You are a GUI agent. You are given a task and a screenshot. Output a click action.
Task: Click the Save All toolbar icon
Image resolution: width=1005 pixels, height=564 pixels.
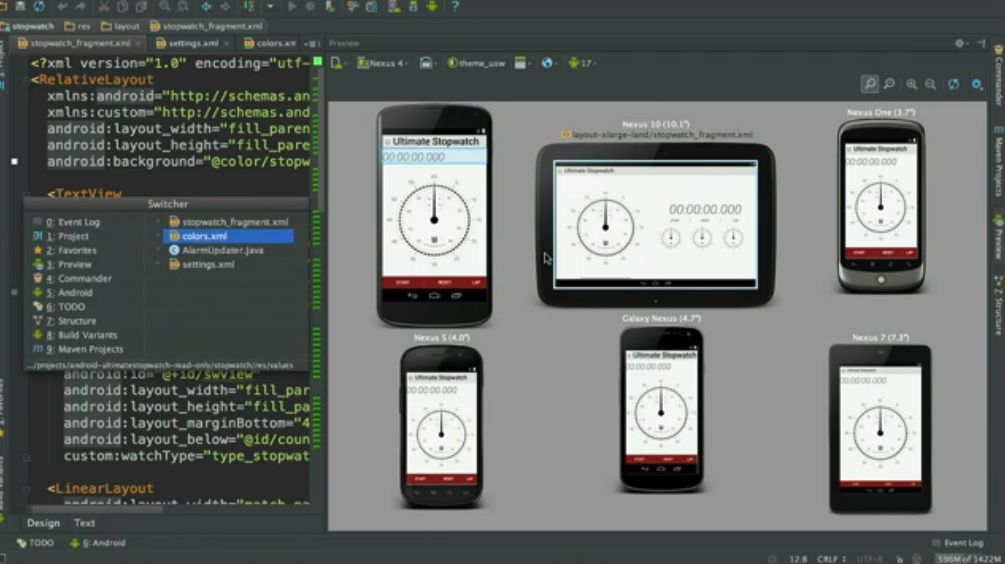point(20,6)
